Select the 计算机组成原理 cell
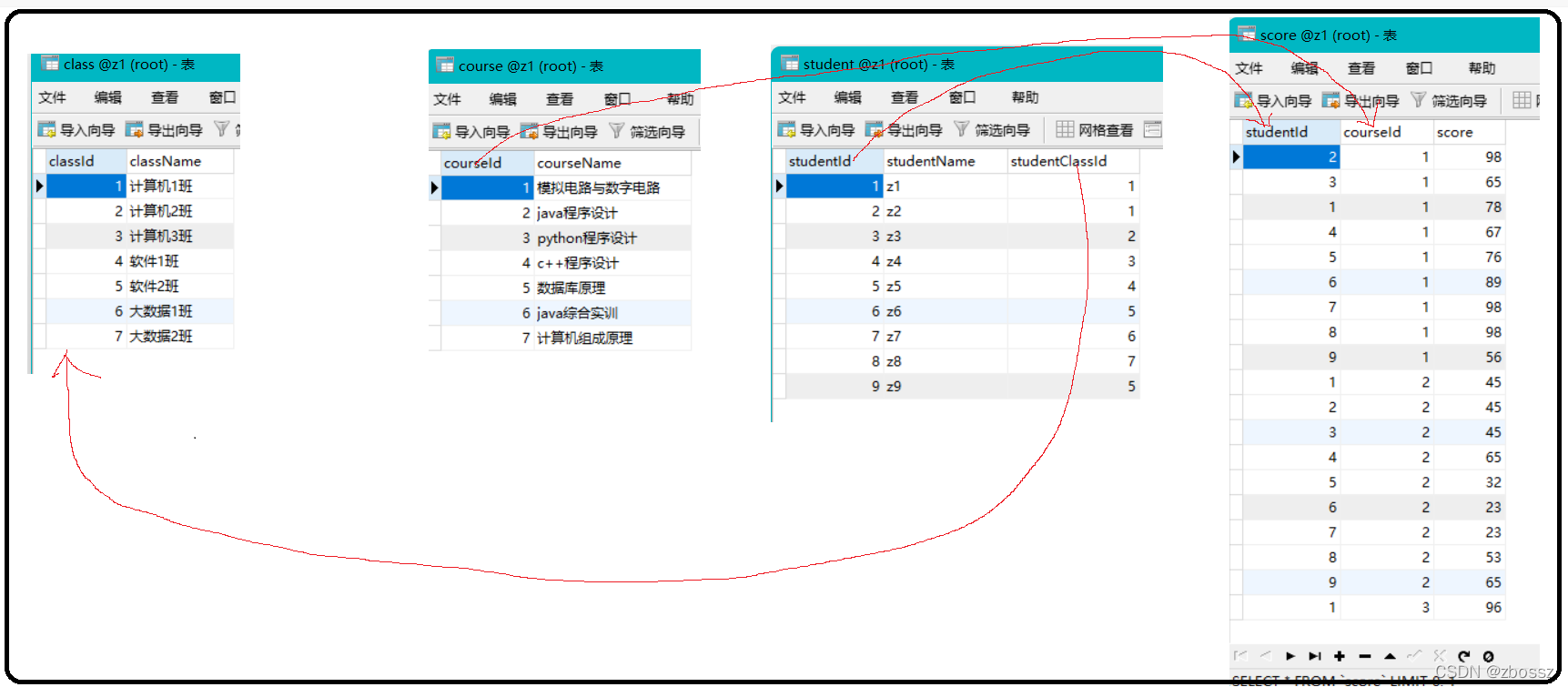Viewport: 1568px width, 687px height. (x=612, y=338)
